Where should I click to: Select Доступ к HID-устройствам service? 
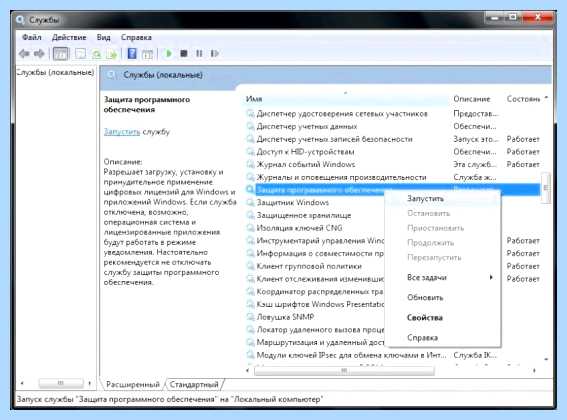click(306, 152)
